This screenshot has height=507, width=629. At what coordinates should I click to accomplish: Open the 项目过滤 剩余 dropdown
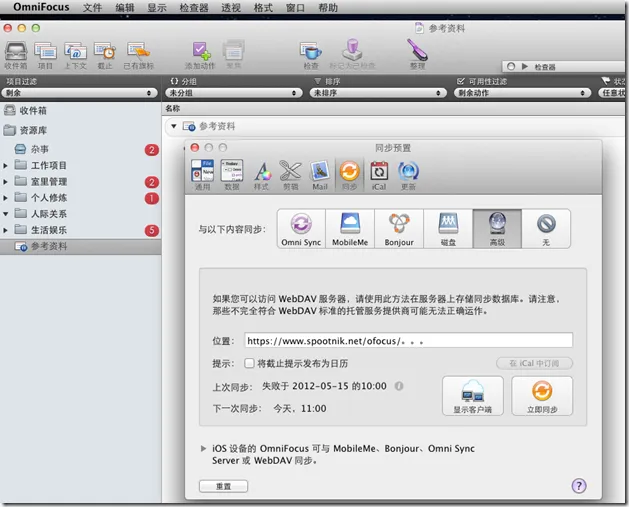click(79, 93)
